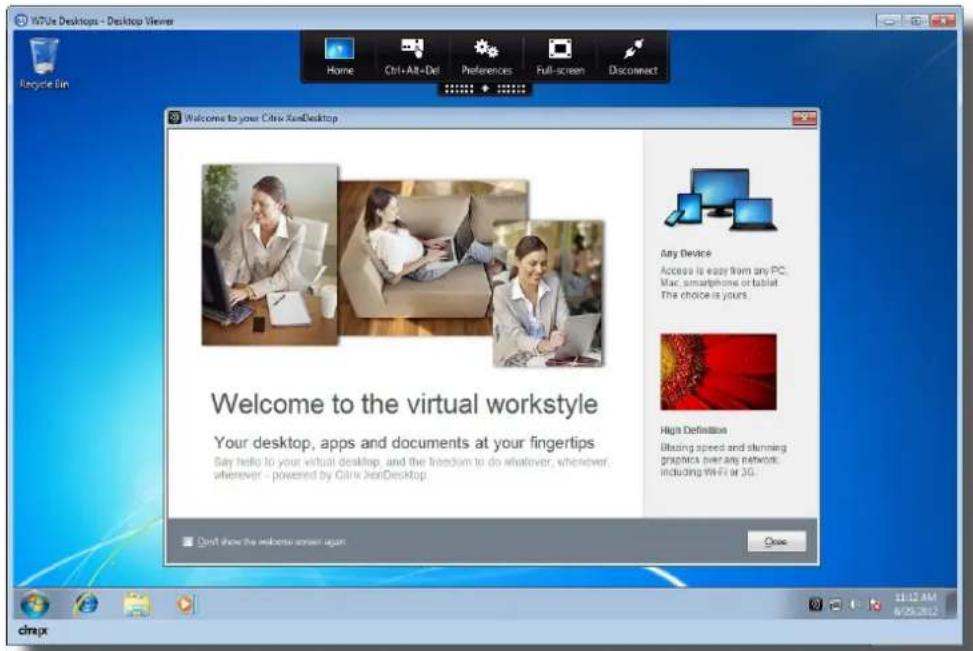Switch the viewer to Full-screen
Screen dimensions: 973x651
(560, 56)
